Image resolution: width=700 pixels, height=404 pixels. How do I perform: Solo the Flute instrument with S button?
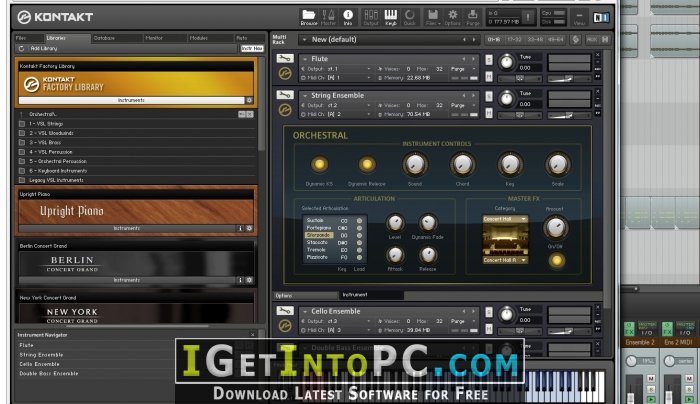489,60
